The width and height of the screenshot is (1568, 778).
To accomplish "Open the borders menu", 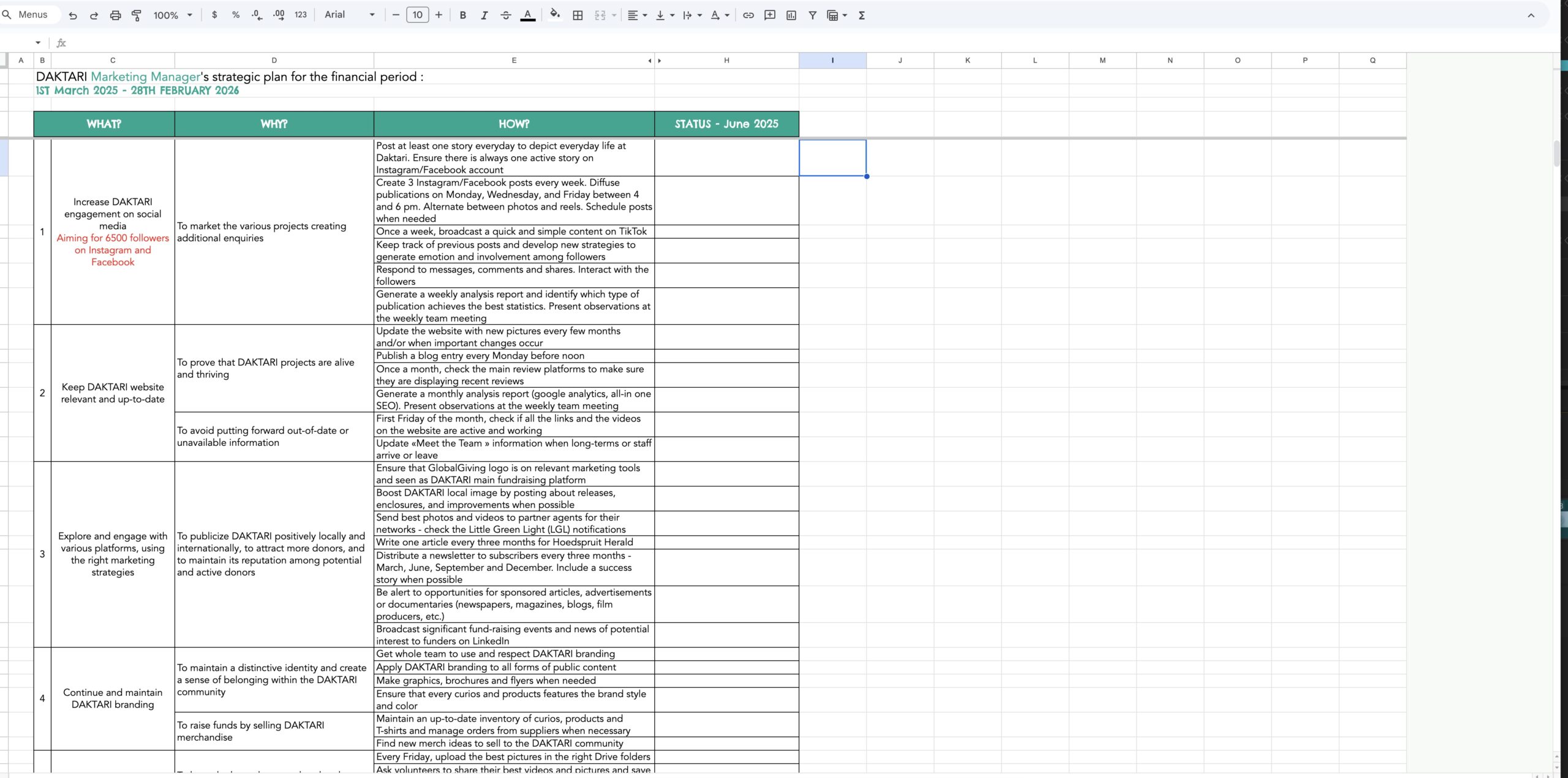I will (x=578, y=15).
